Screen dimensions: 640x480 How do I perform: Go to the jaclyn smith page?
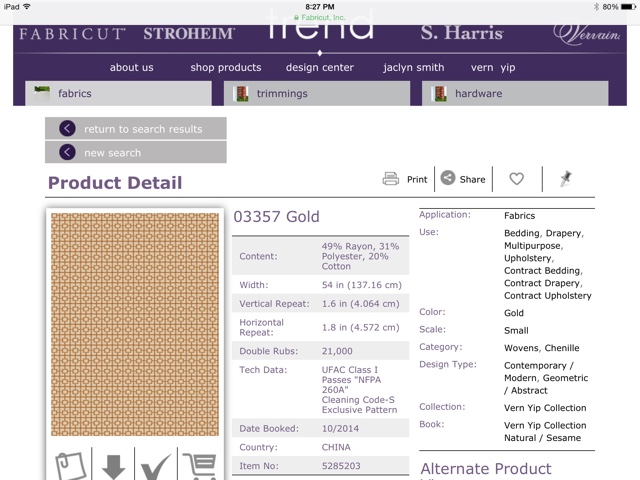[413, 67]
